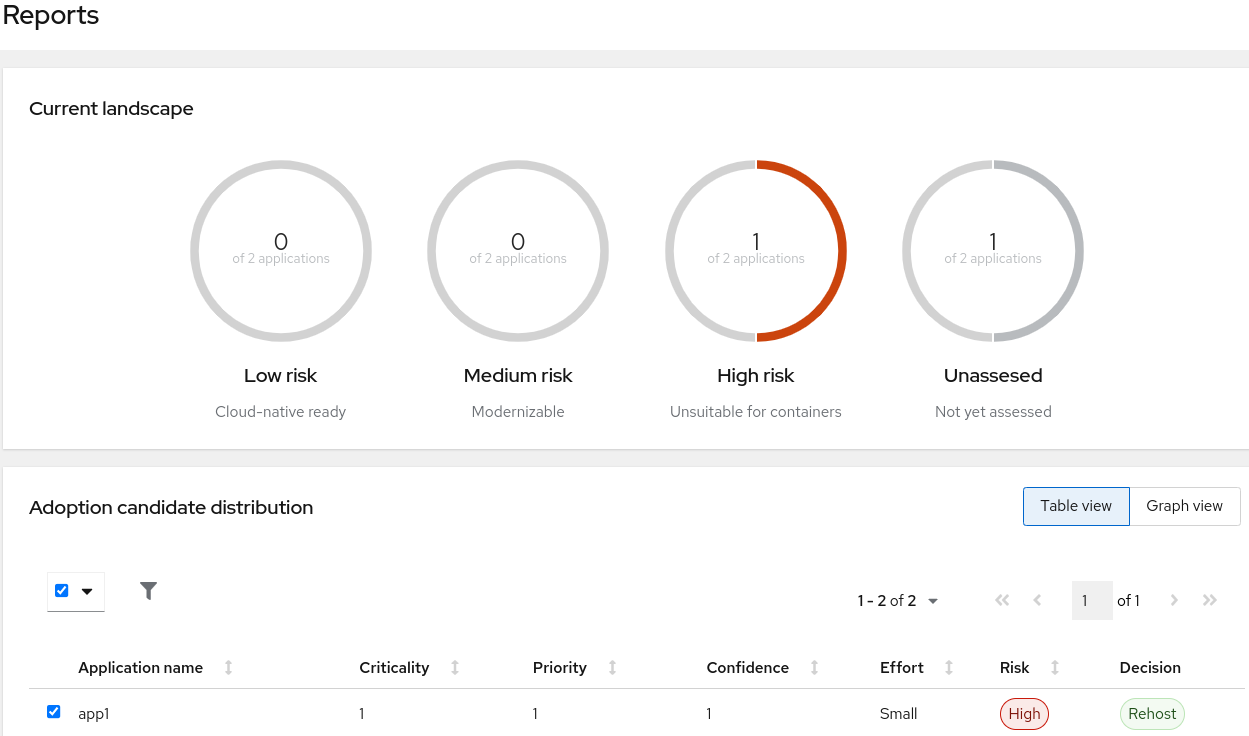Switch to Graph view
The image size is (1249, 736).
point(1184,506)
